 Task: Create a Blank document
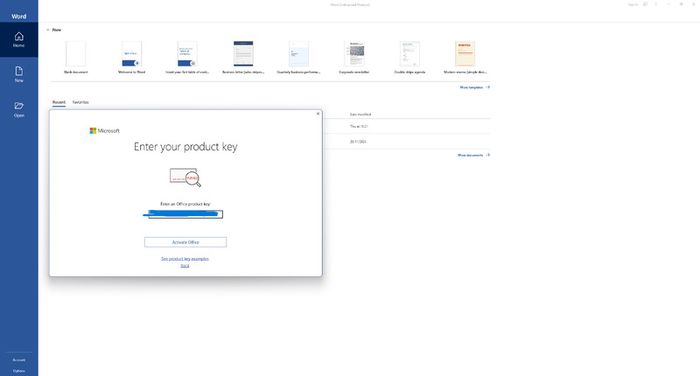pos(75,57)
